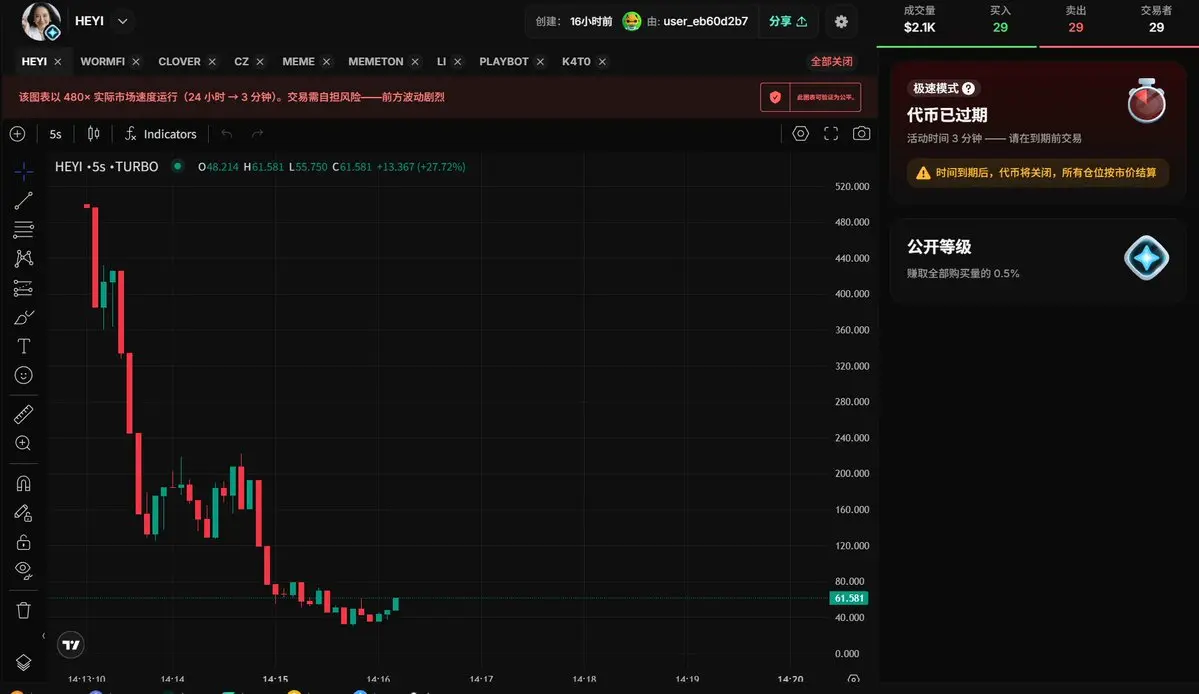Choose the pattern drawing tool
Screen dimensions: 1199x694
[24, 258]
